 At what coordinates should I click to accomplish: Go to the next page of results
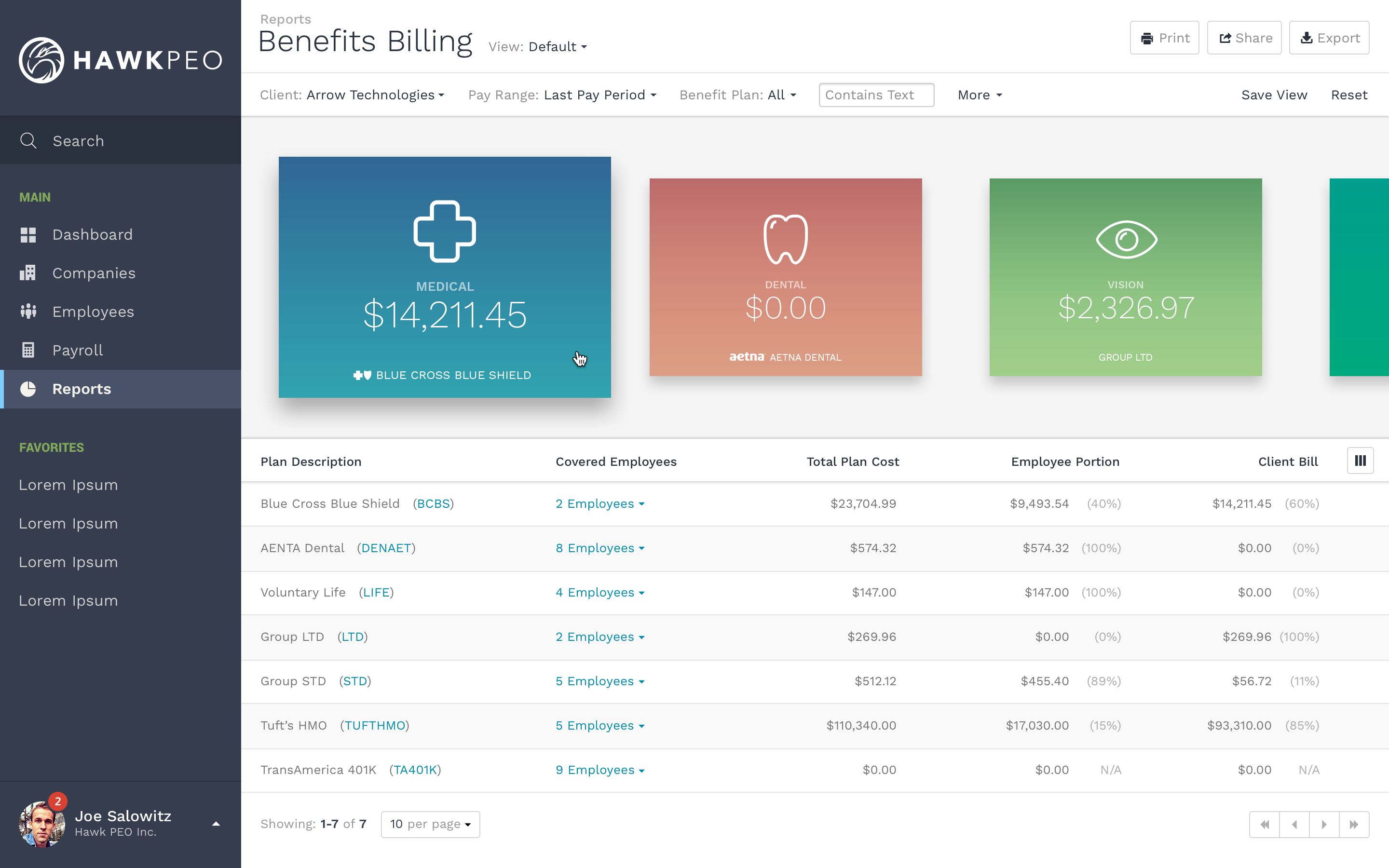[x=1324, y=825]
